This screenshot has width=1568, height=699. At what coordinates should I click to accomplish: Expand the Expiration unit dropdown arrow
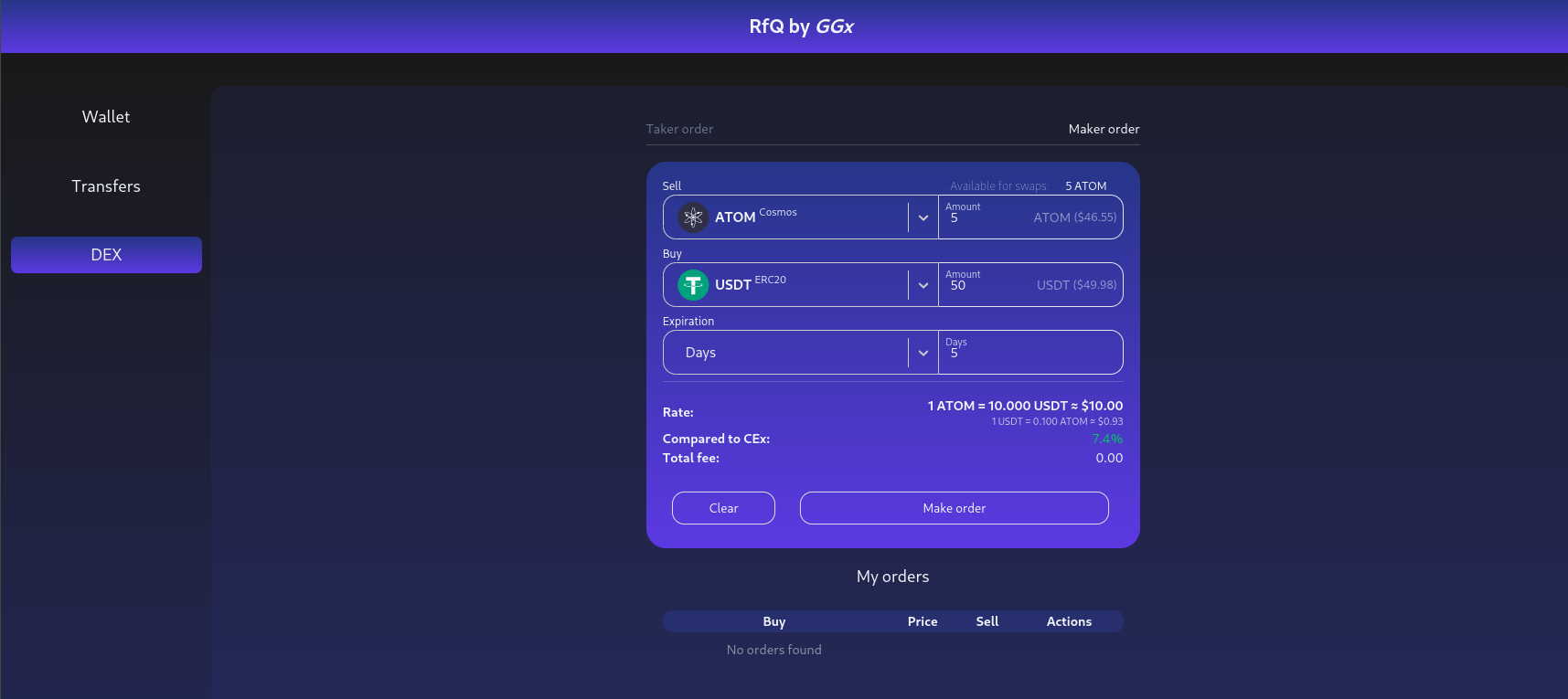pos(923,353)
